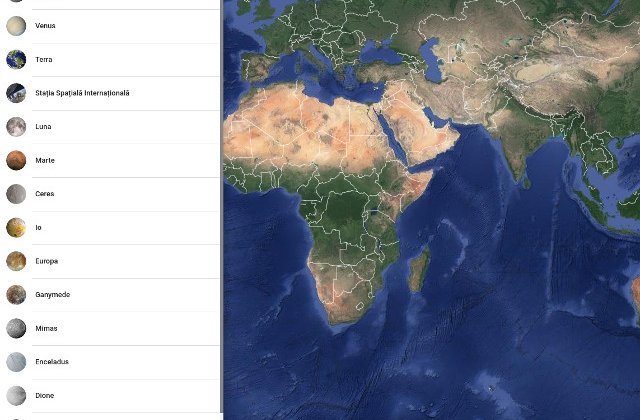Select the Io moon icon
The image size is (640, 420).
(16, 227)
